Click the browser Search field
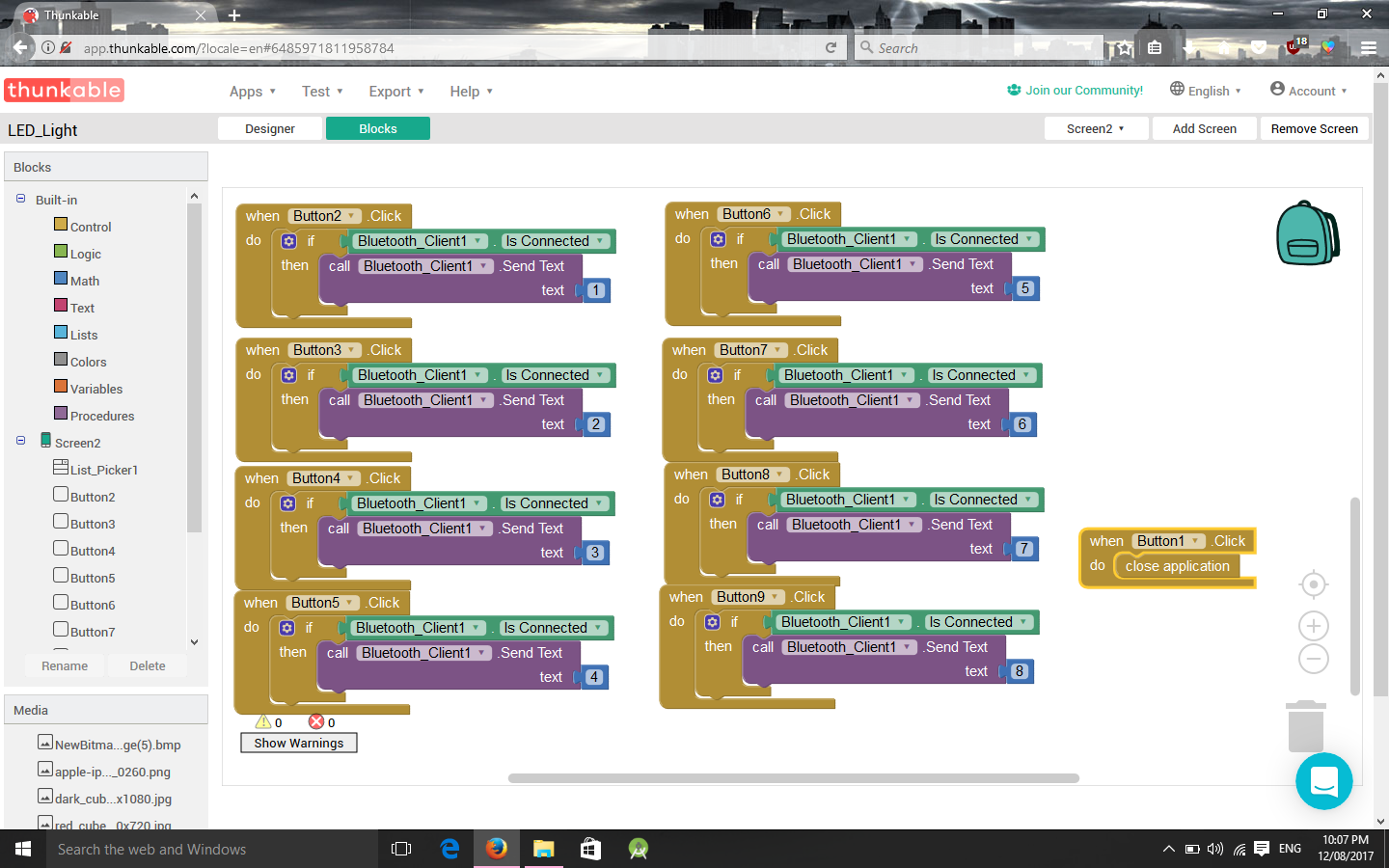 click(979, 47)
